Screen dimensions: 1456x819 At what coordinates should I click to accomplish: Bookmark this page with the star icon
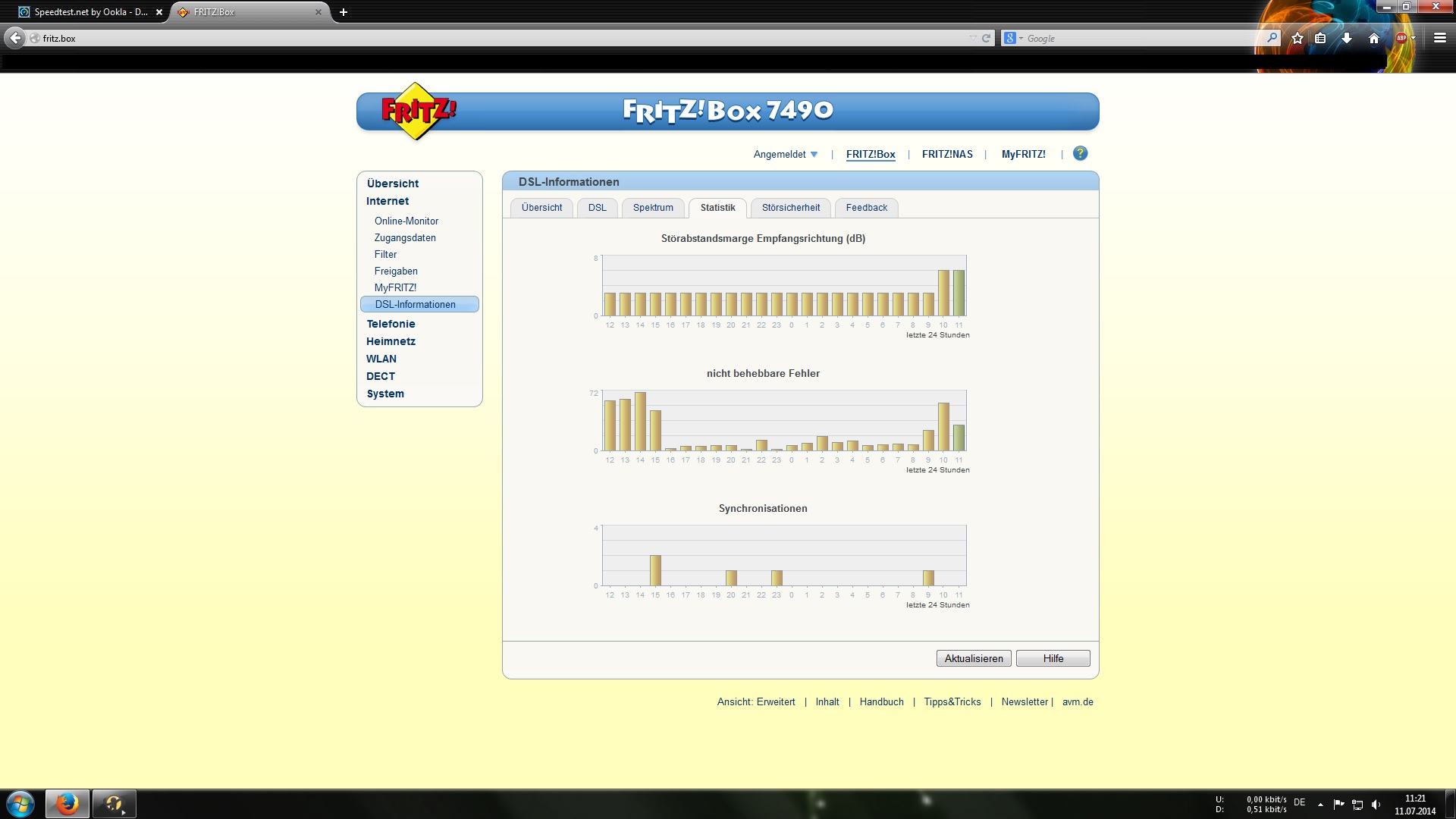click(1298, 38)
